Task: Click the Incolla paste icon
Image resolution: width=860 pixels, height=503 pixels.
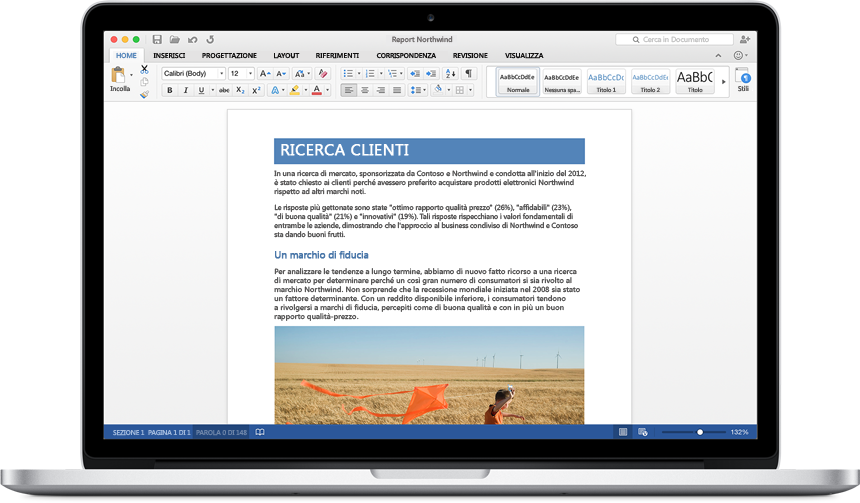Action: point(118,75)
